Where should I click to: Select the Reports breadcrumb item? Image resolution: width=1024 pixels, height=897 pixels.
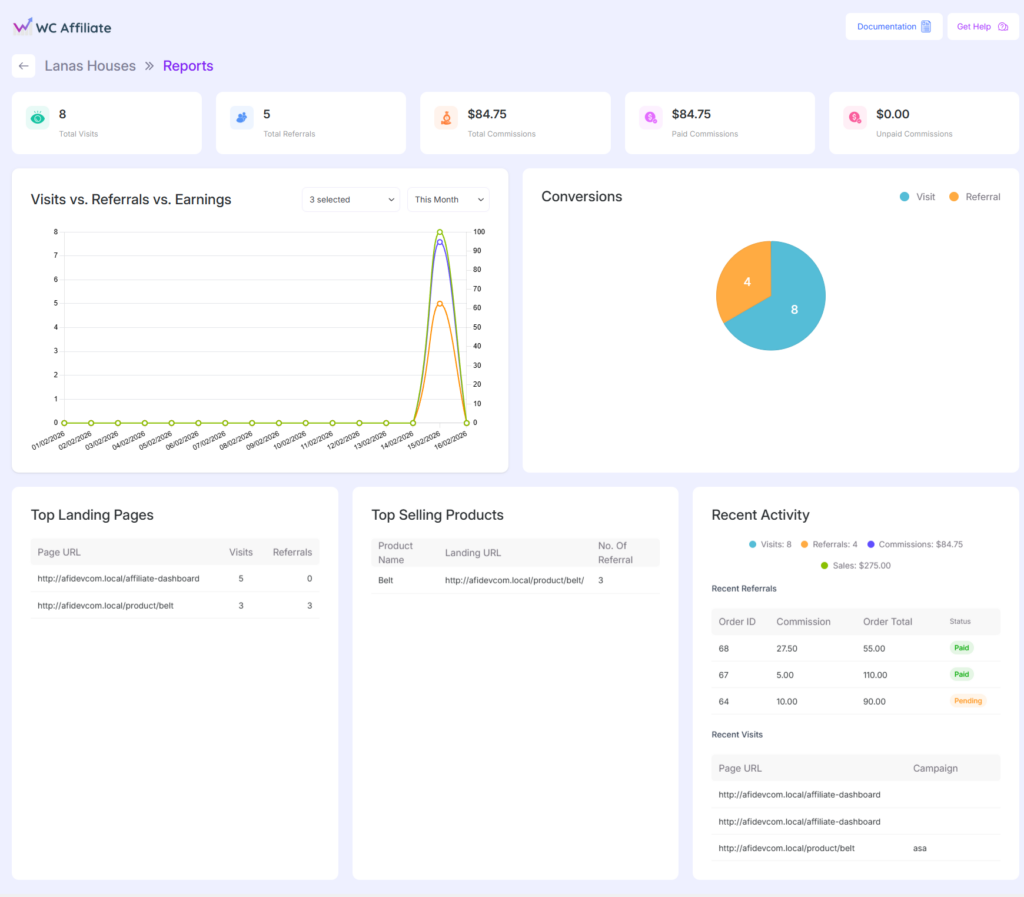point(188,66)
